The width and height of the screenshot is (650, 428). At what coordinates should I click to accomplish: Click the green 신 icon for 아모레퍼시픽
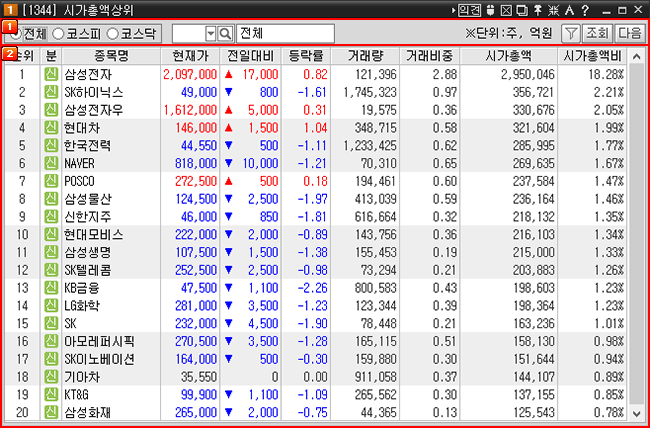51,341
